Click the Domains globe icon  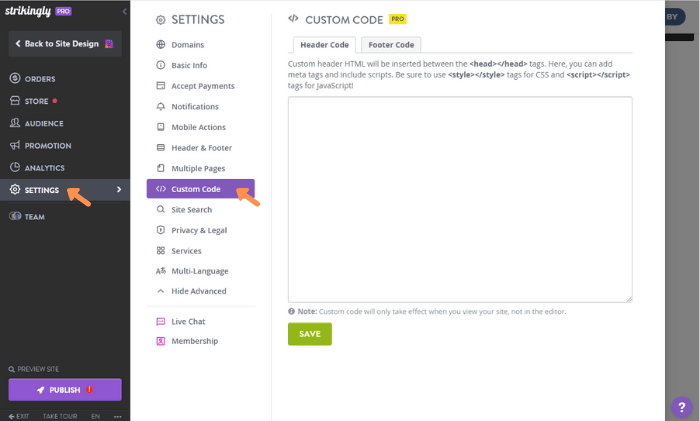pos(161,44)
